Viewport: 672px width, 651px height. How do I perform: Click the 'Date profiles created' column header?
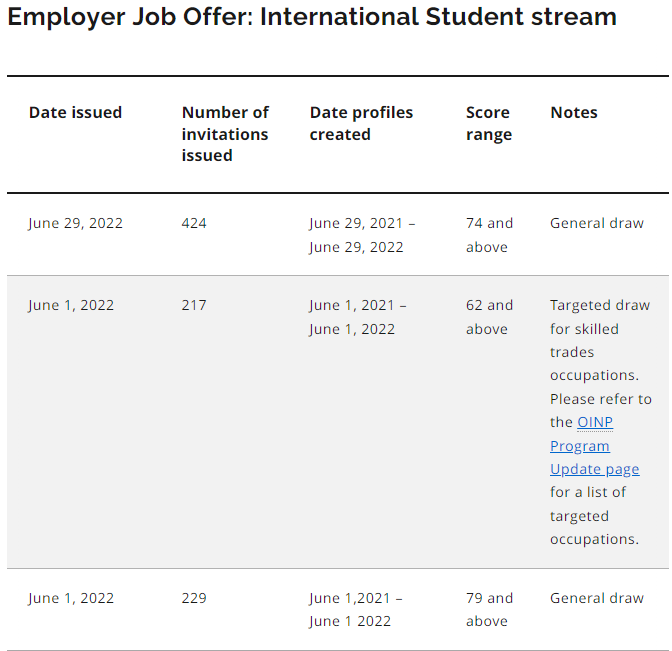click(x=361, y=123)
